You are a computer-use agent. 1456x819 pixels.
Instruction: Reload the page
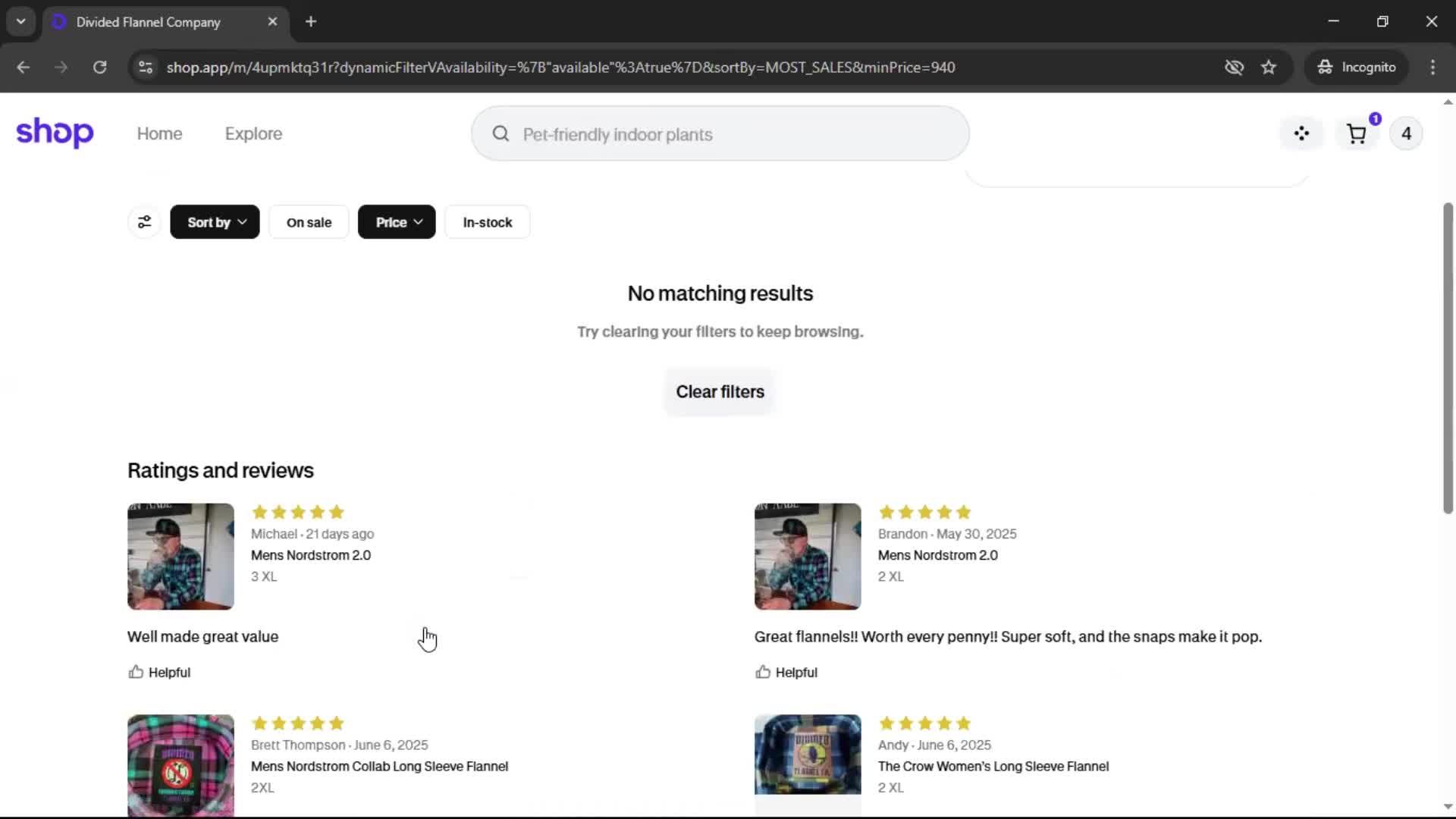[x=99, y=67]
